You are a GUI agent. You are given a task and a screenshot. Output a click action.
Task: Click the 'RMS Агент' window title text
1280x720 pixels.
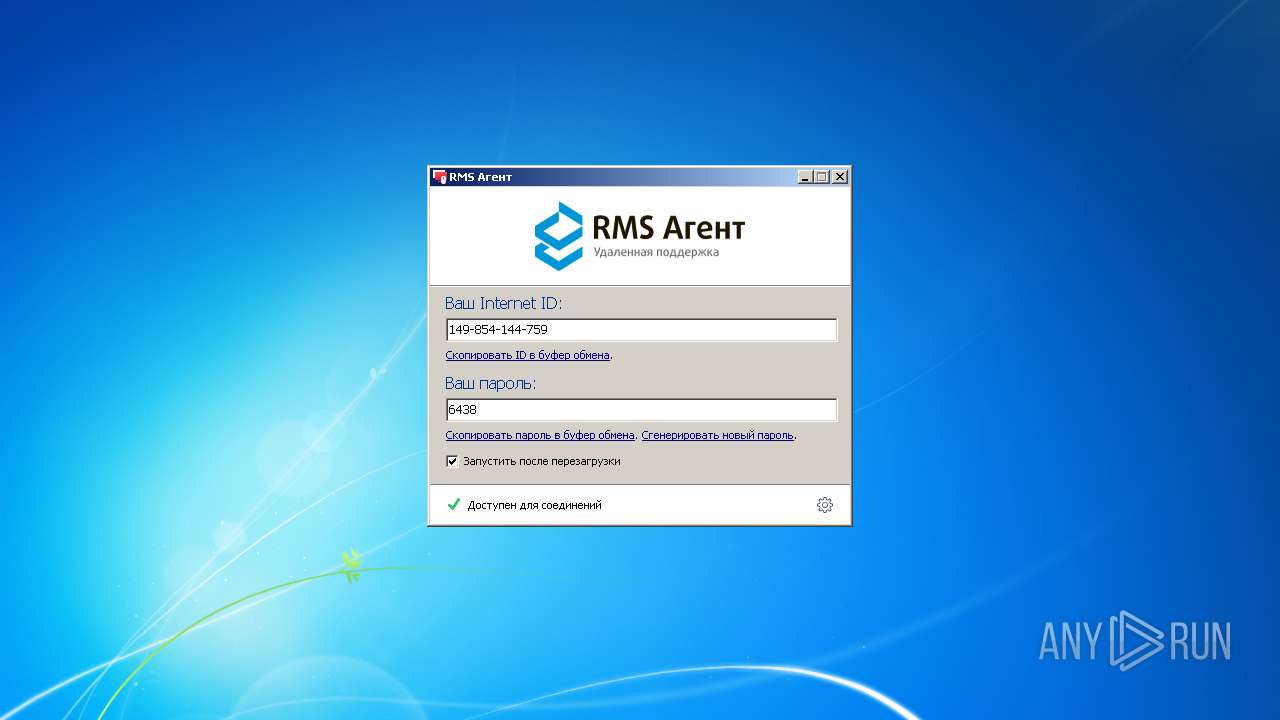480,177
